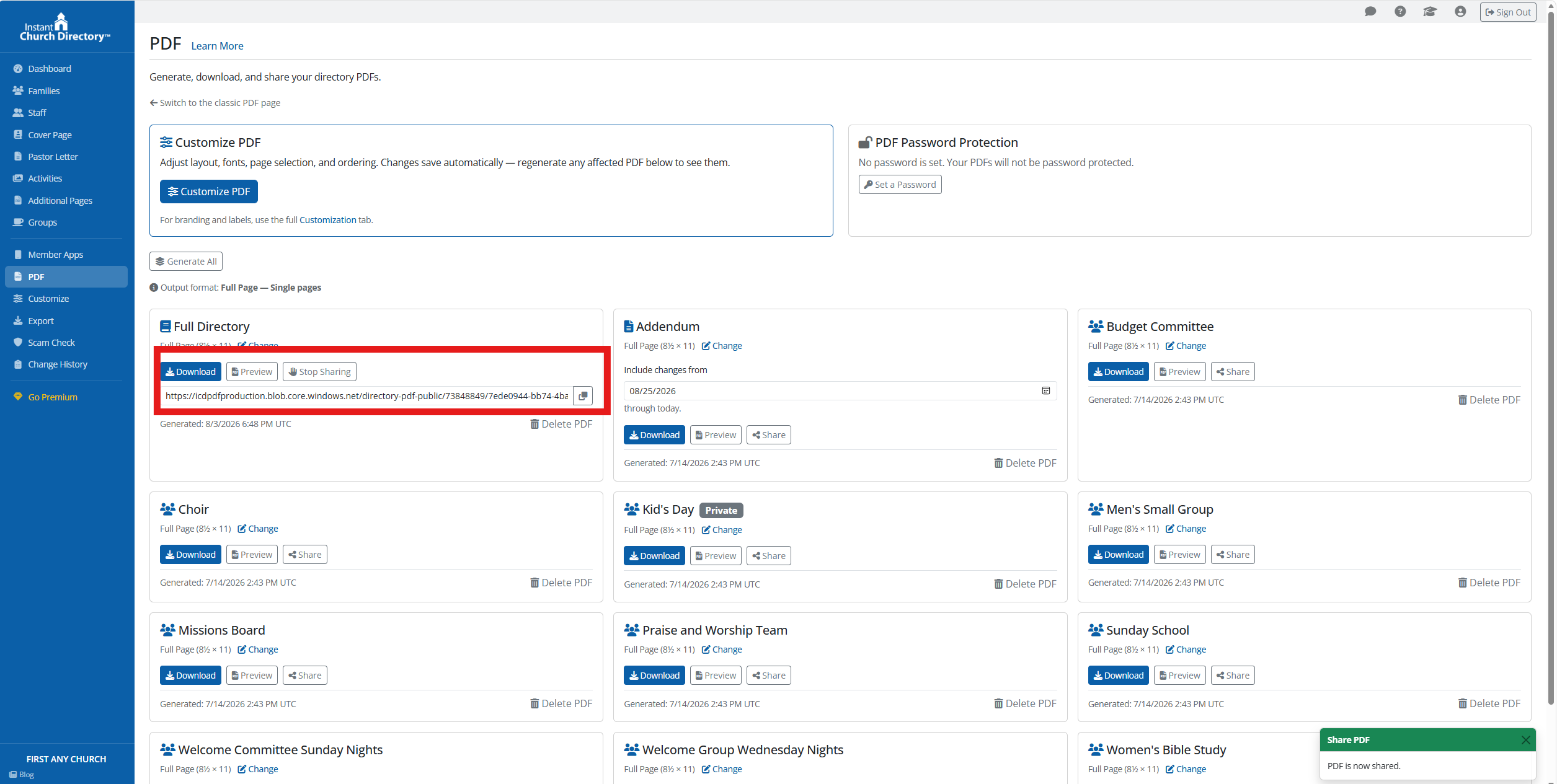1557x784 pixels.
Task: Open the full Customization tab link
Action: click(328, 220)
